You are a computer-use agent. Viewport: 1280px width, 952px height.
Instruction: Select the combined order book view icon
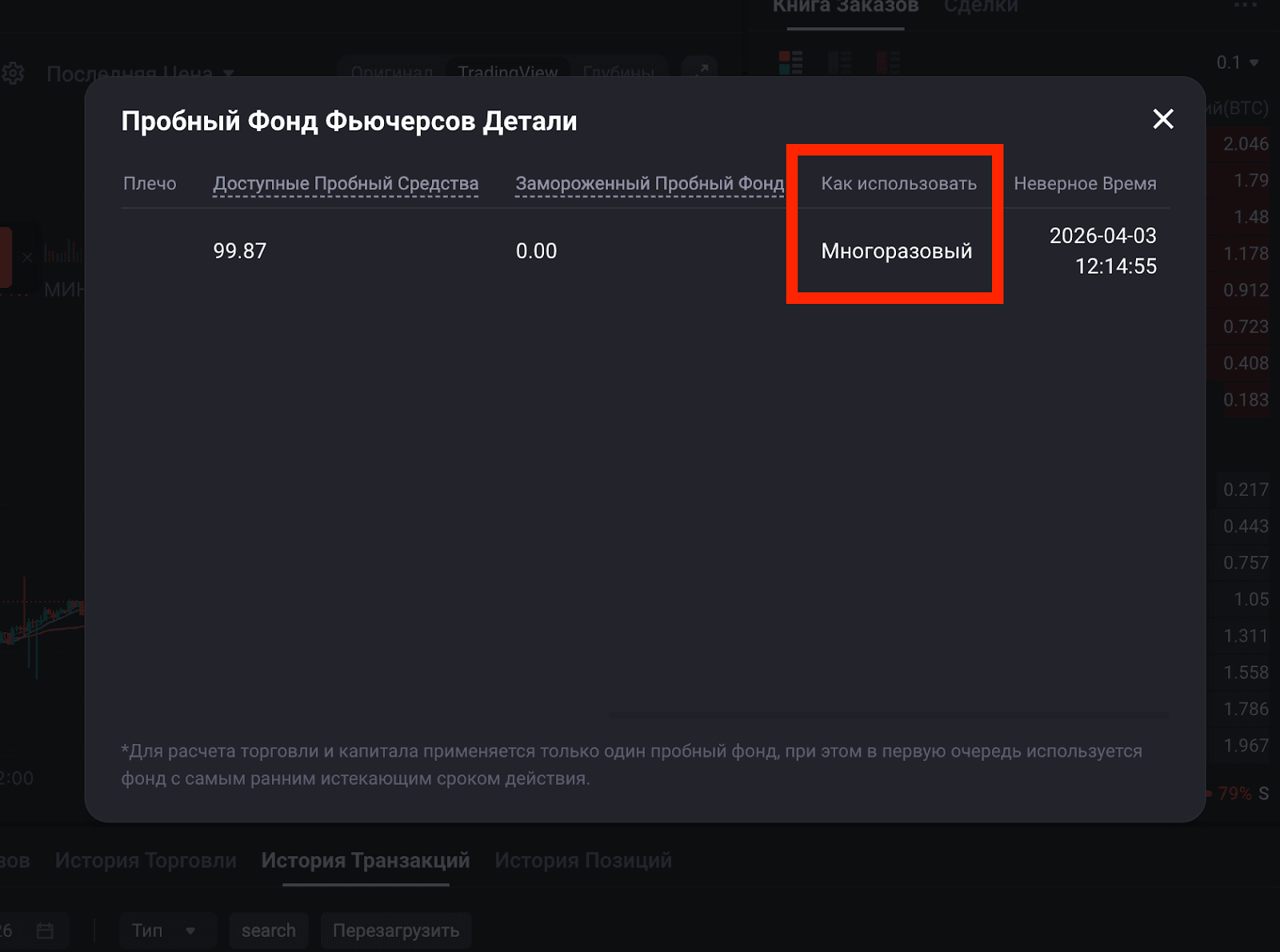[x=790, y=62]
